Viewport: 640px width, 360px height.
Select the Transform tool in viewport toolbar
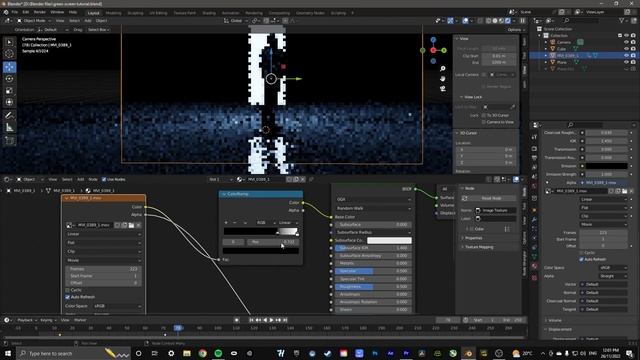tap(9, 102)
